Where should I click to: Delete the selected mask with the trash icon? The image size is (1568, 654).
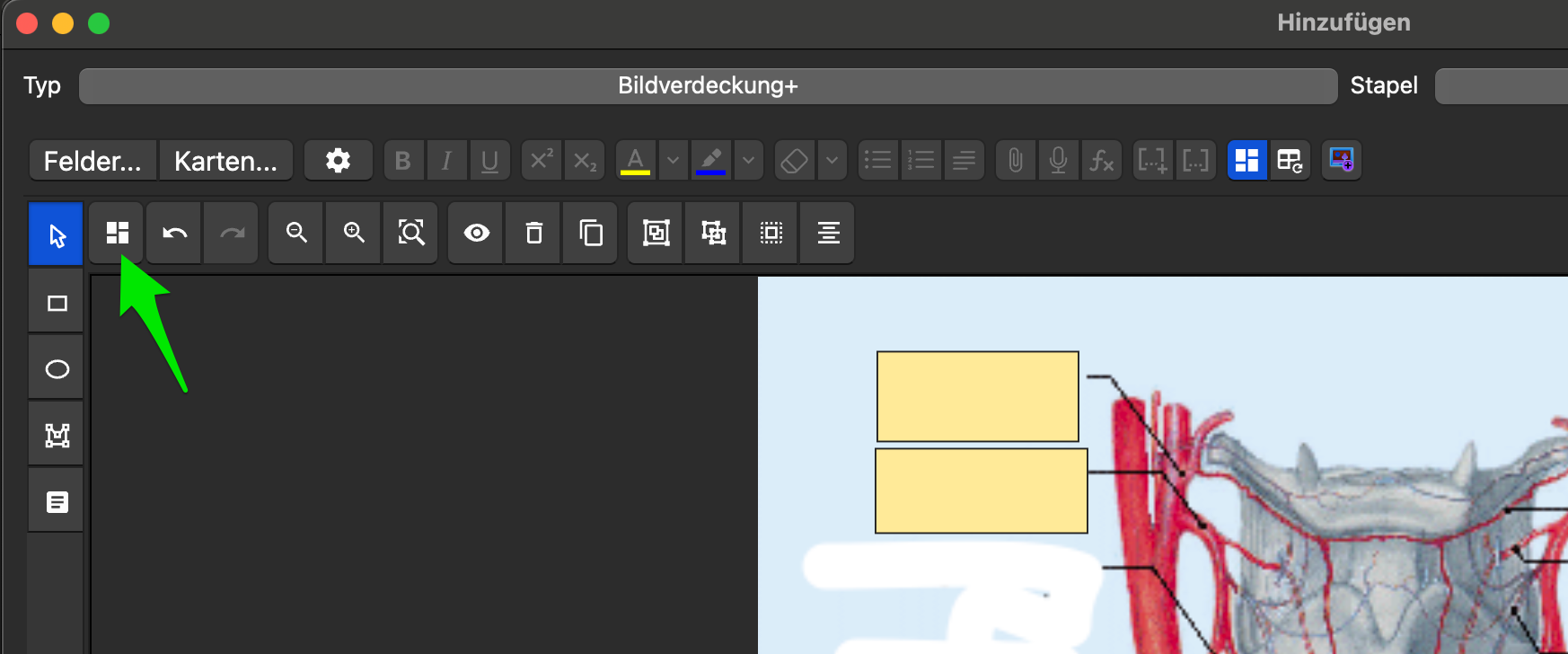click(534, 234)
